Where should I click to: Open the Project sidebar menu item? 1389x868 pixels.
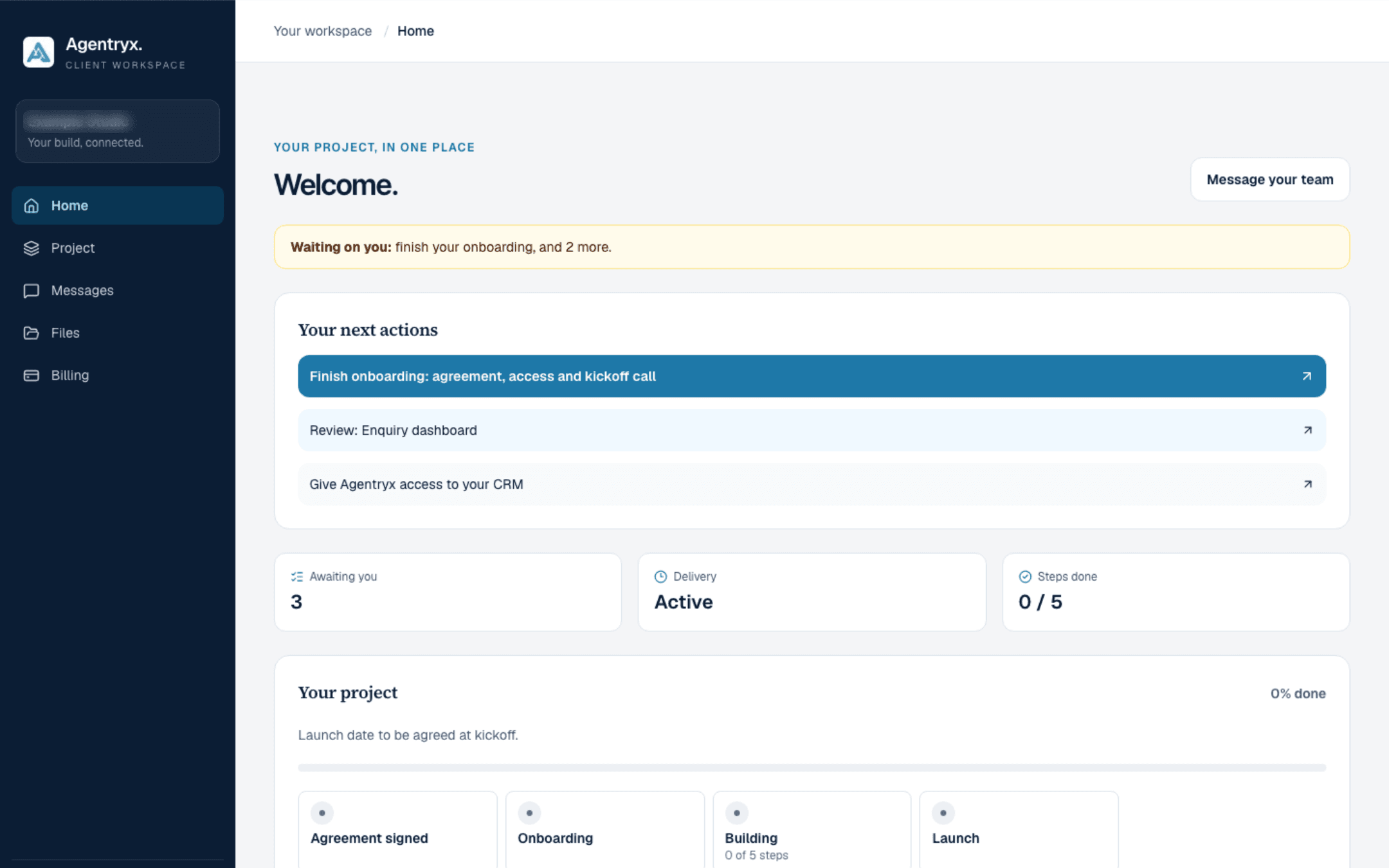(x=118, y=248)
